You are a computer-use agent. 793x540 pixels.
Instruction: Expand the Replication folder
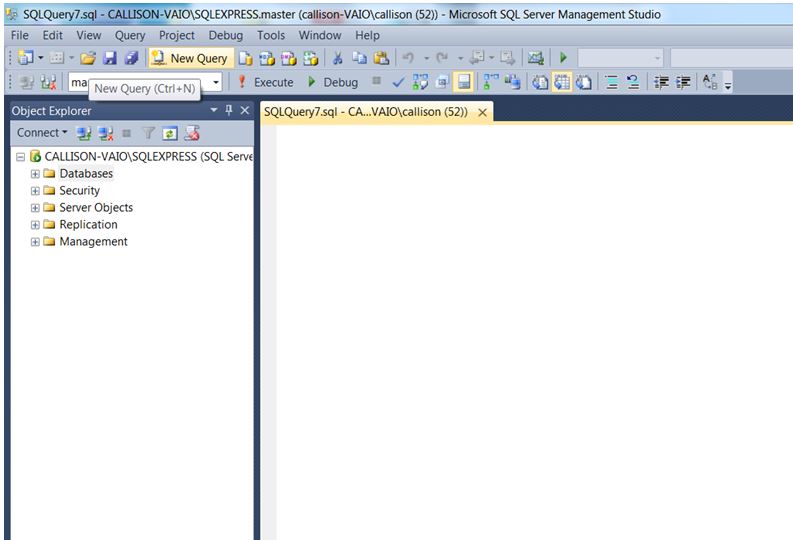(x=35, y=225)
